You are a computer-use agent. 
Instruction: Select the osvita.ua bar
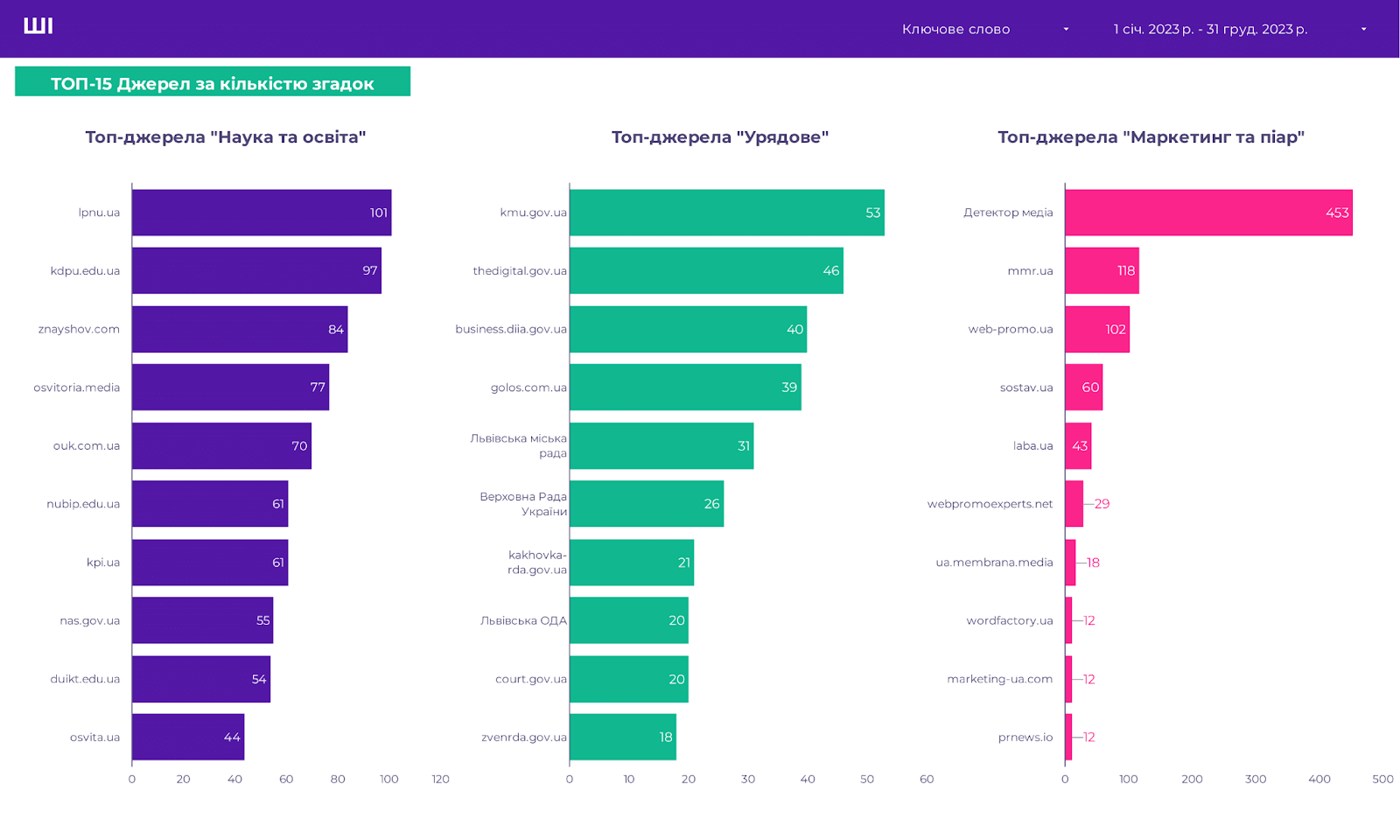[x=188, y=737]
